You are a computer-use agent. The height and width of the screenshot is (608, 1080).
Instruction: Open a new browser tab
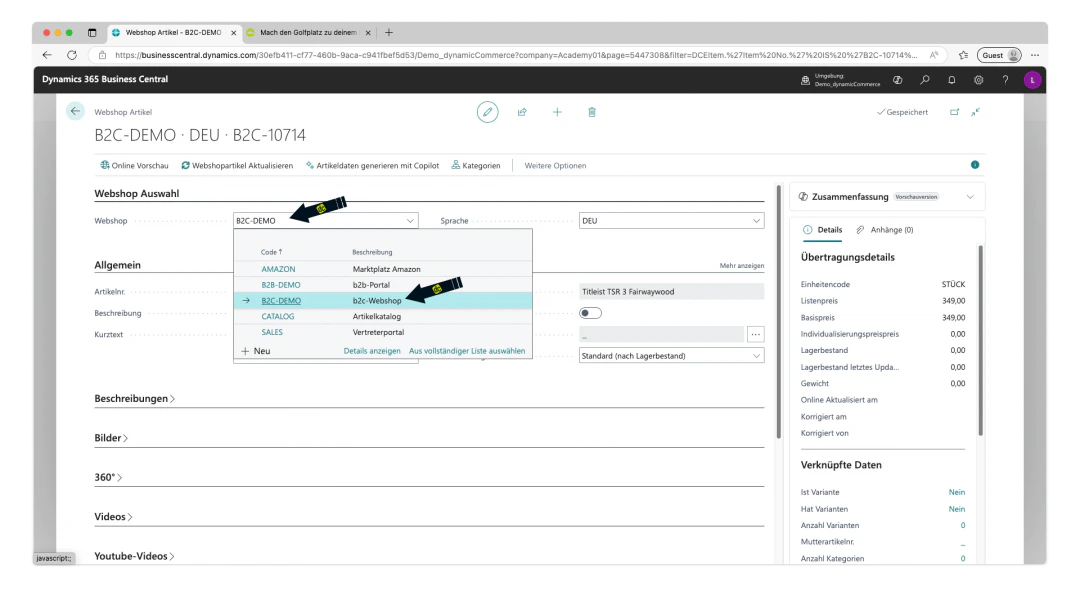click(x=389, y=32)
